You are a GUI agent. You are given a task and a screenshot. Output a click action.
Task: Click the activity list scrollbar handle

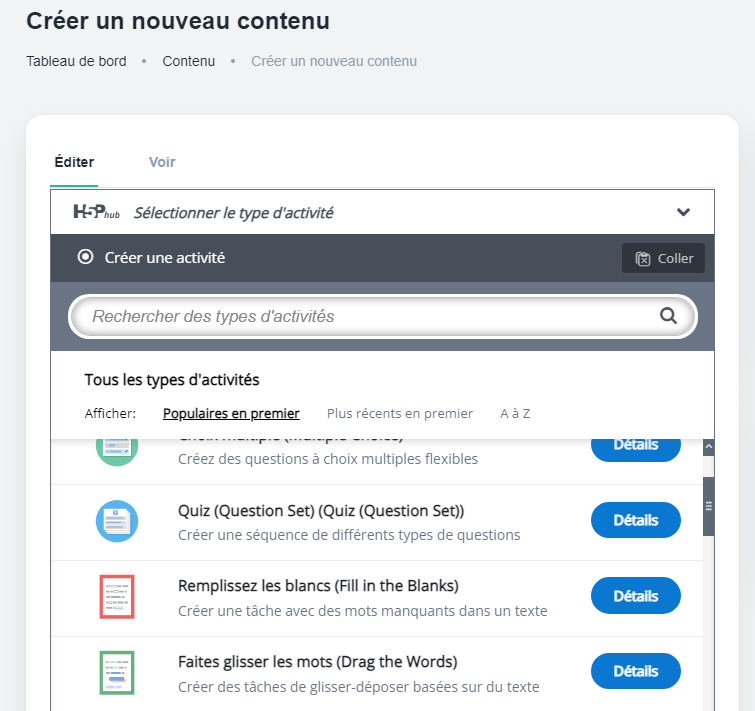[708, 505]
